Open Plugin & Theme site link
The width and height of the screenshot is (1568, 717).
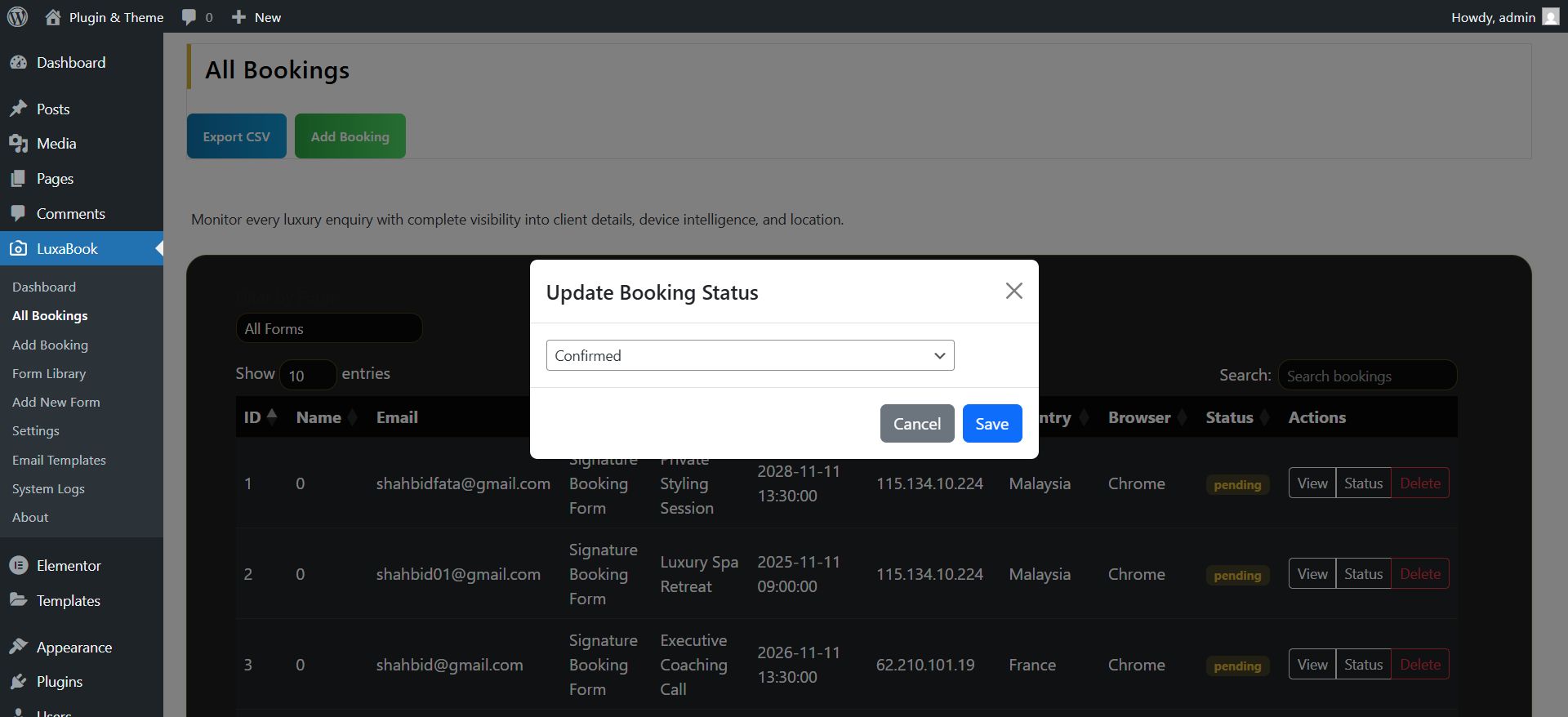pos(116,17)
